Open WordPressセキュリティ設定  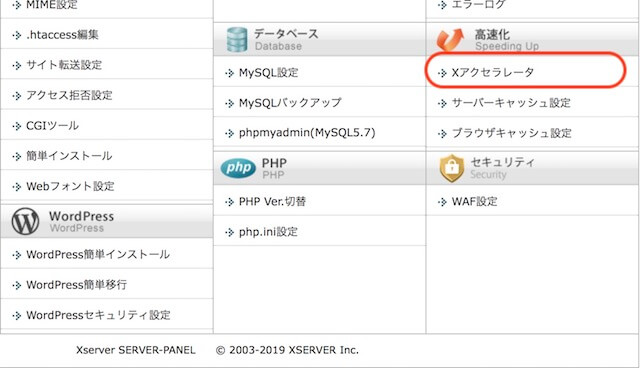coord(98,315)
